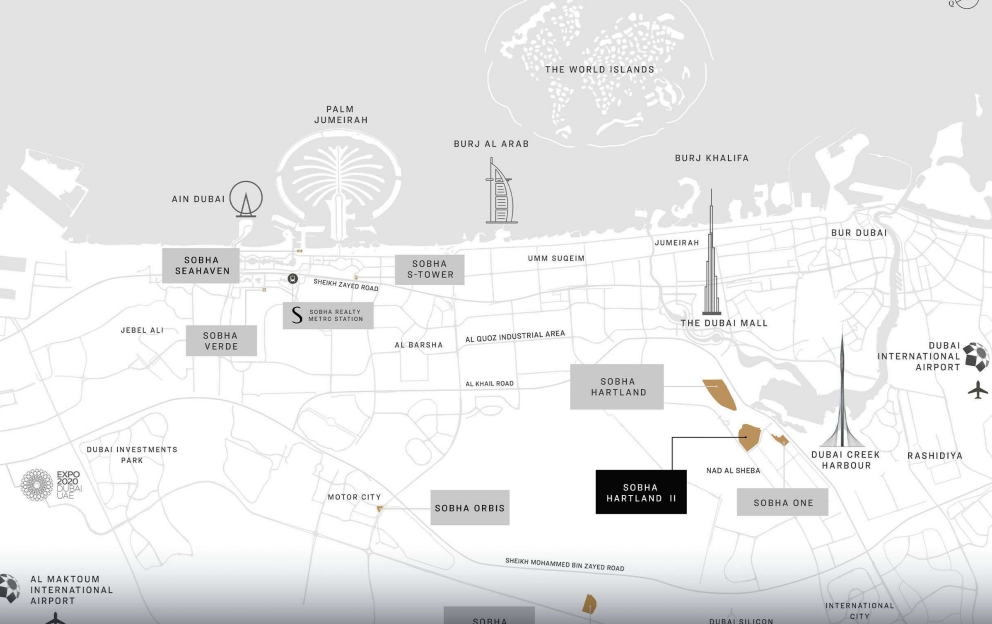992x624 pixels.
Task: Click the Rashidiya text label
Action: [x=934, y=456]
